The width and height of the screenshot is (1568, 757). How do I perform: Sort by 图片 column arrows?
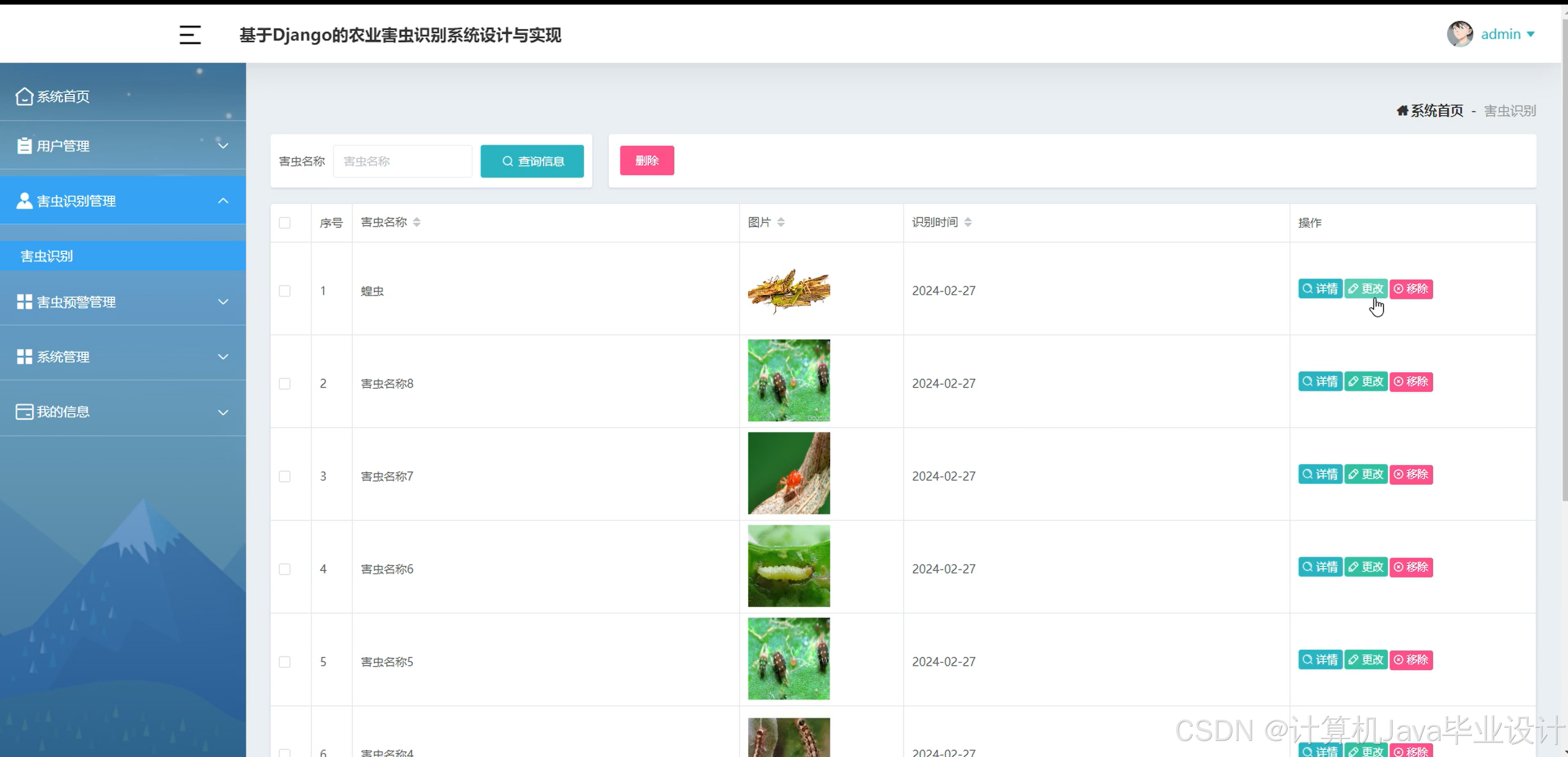point(780,222)
